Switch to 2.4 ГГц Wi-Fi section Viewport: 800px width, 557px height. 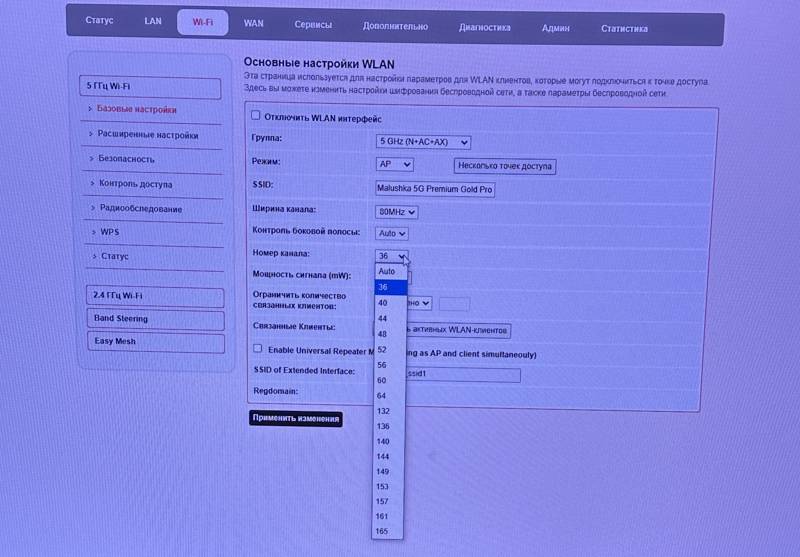pyautogui.click(x=119, y=296)
